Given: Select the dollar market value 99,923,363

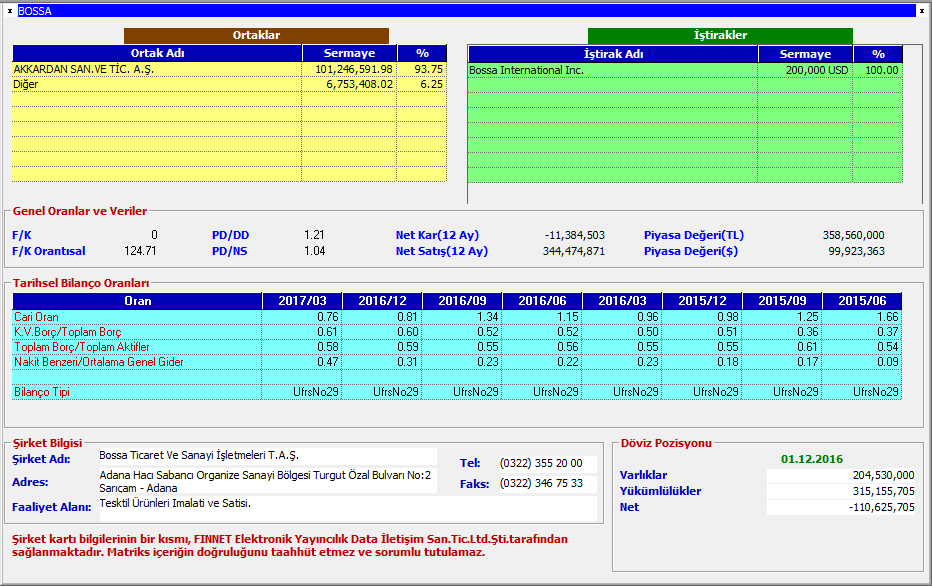Looking at the screenshot, I should click(857, 251).
